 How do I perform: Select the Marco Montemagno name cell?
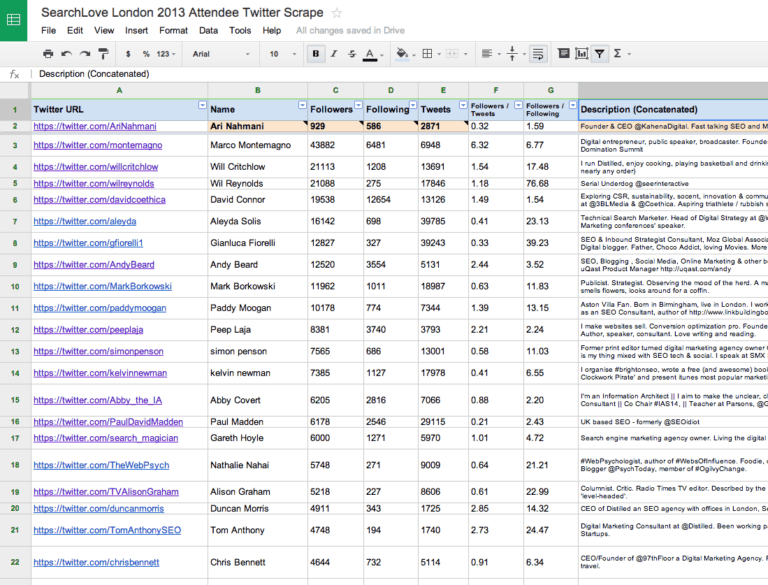pos(258,145)
